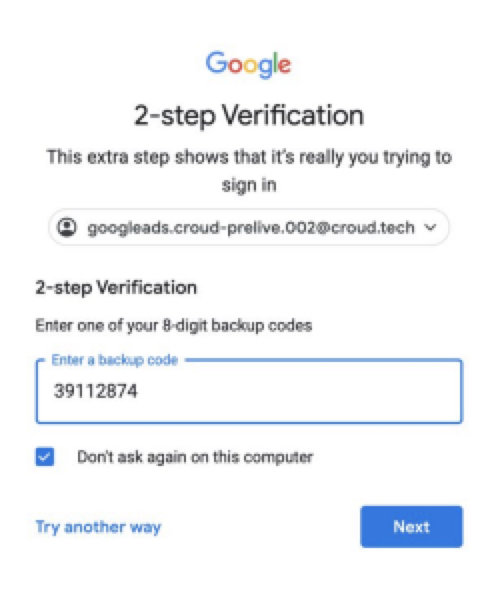Click the smaller "2-step Verification" section heading
The image size is (502, 612).
[x=116, y=288]
